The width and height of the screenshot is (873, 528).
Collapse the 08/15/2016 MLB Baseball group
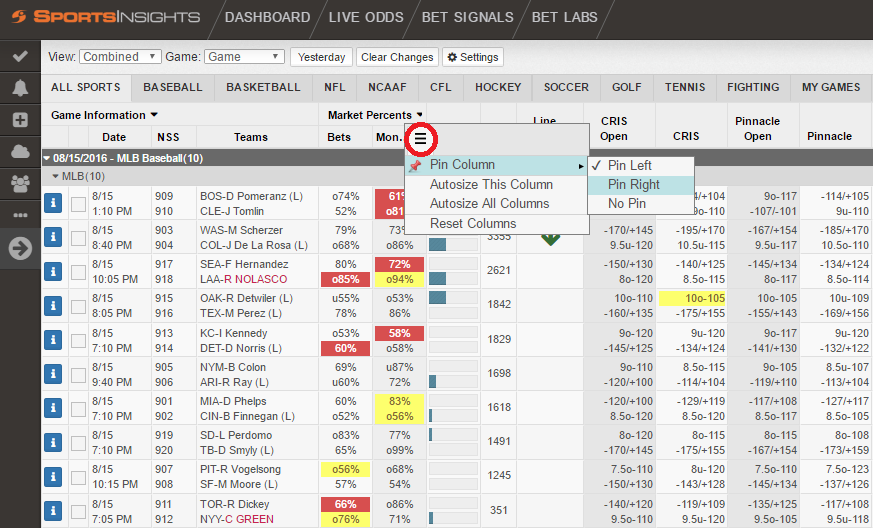pyautogui.click(x=47, y=158)
